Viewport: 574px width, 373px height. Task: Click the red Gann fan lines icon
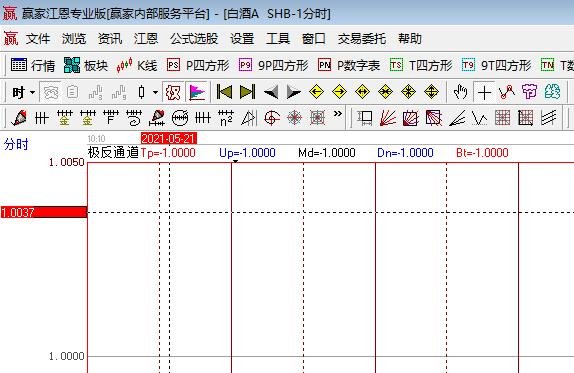(x=388, y=118)
